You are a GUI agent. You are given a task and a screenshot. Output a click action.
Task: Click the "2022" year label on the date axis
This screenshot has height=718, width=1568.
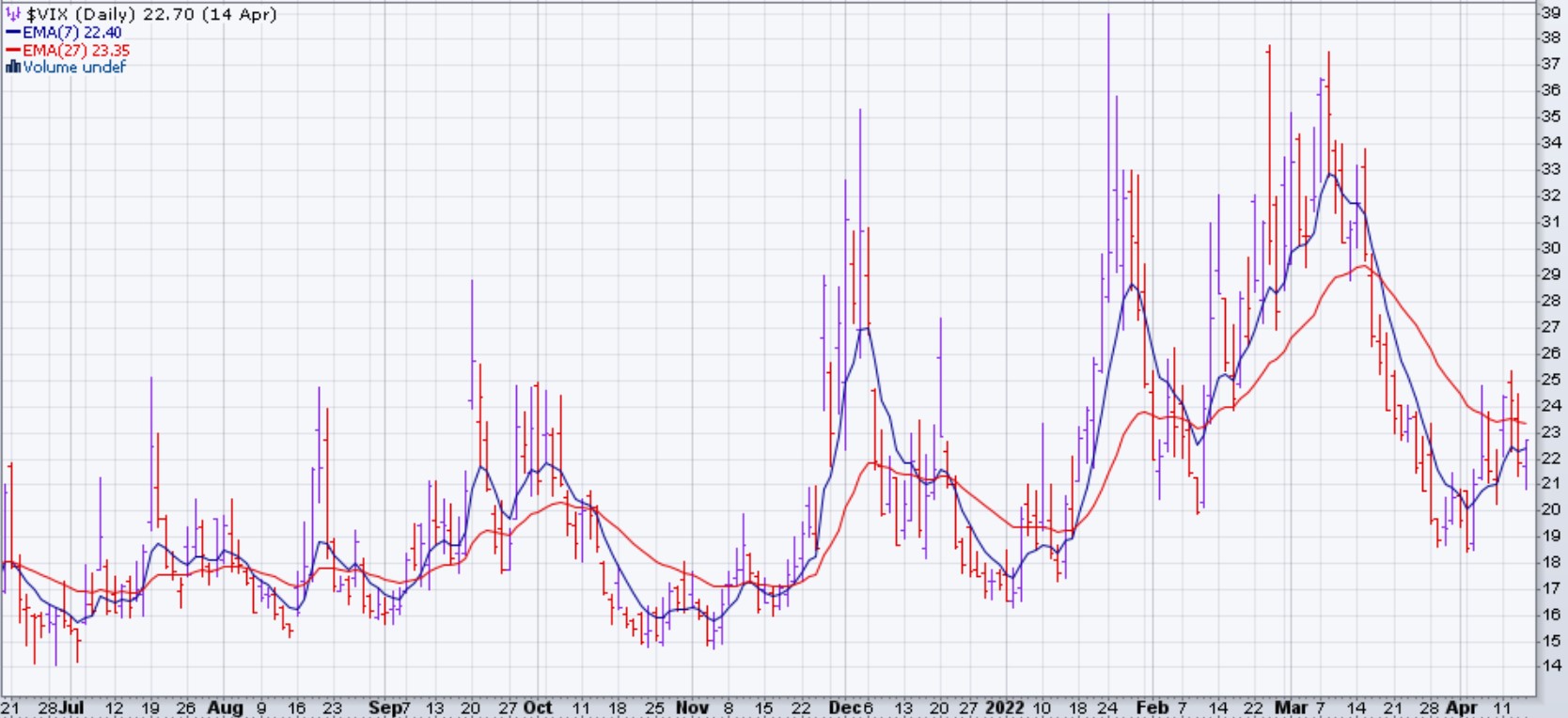coord(1004,707)
